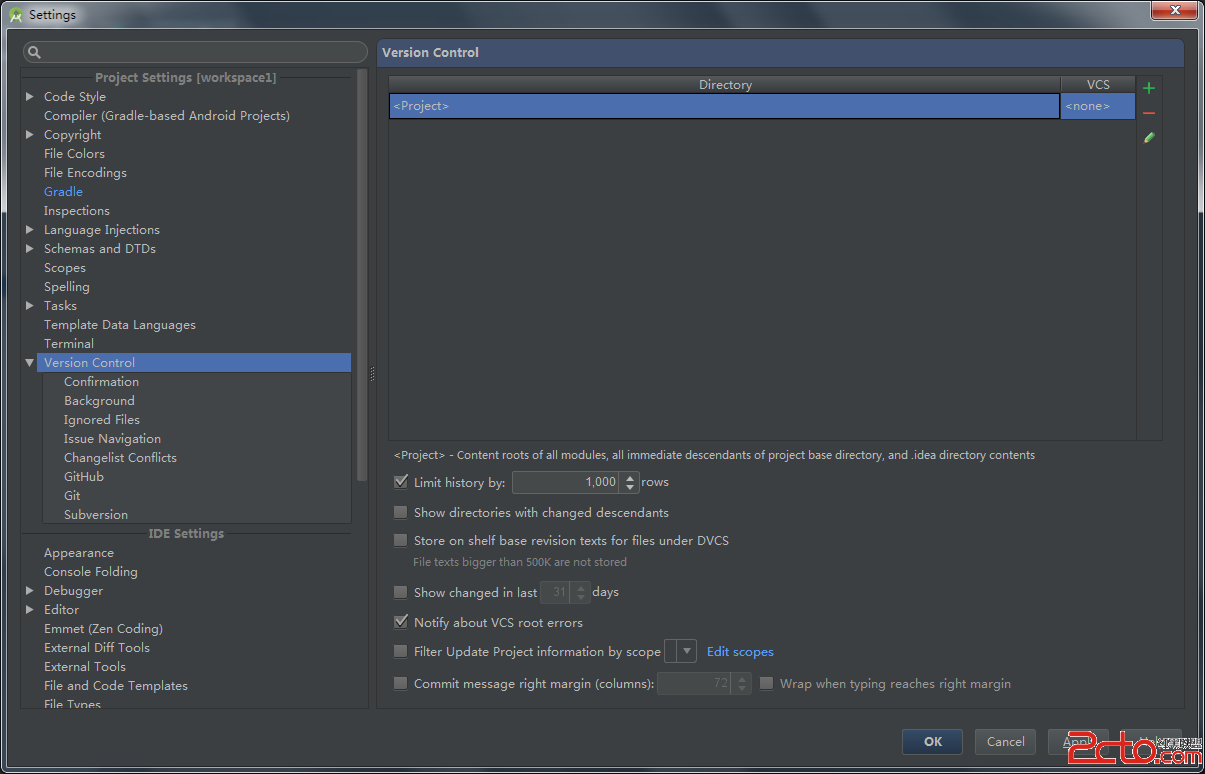The height and width of the screenshot is (774, 1205).
Task: Open File Encodings settings
Action: (85, 173)
